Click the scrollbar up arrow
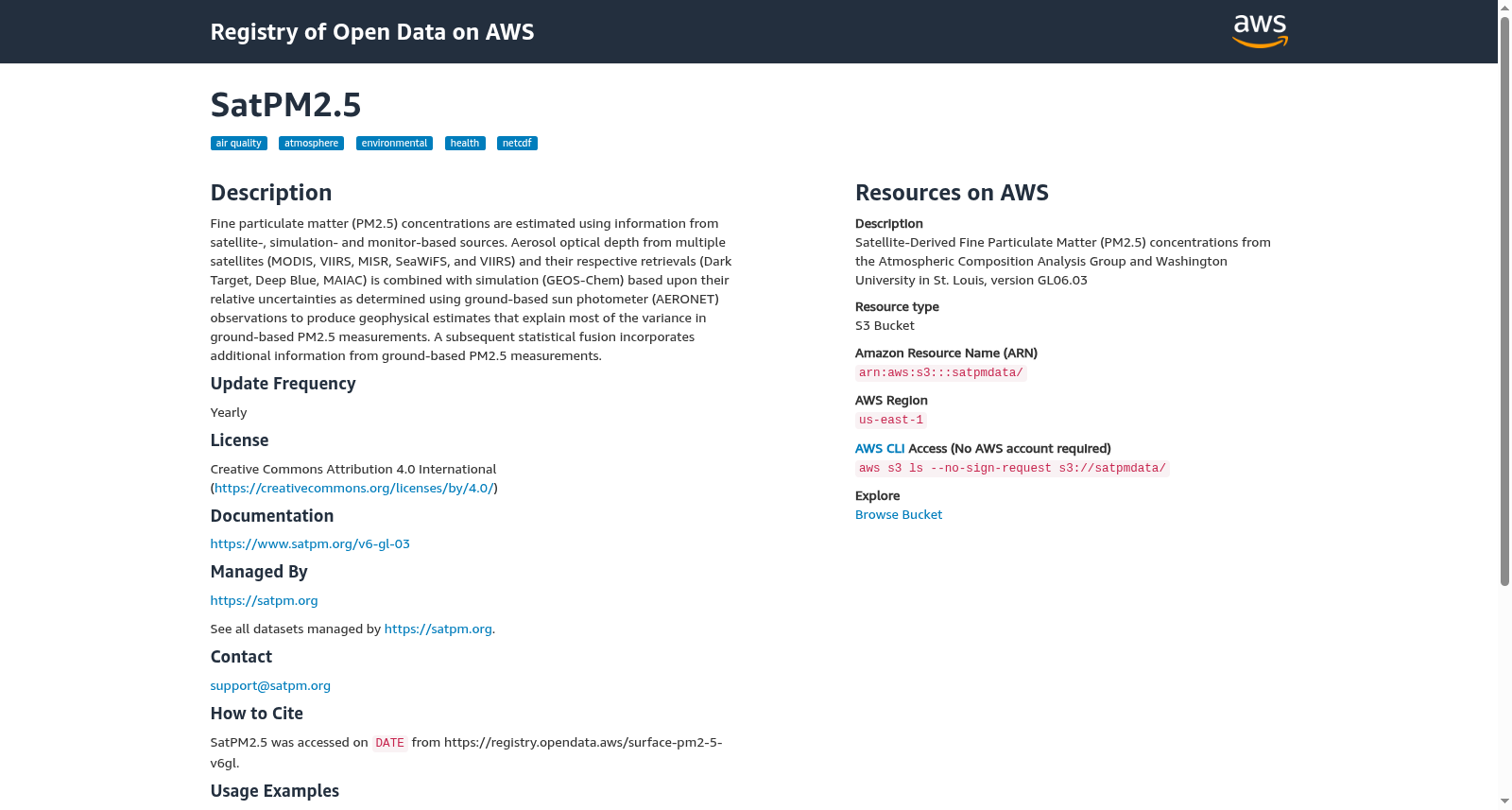This screenshot has height=810, width=1512. (x=1504, y=8)
